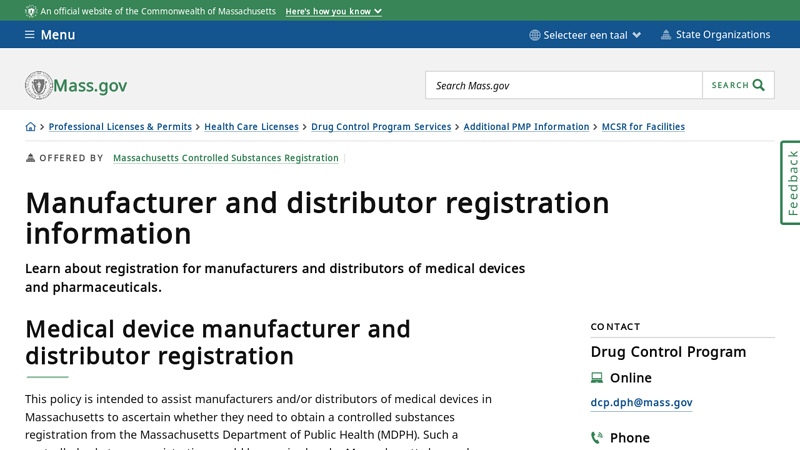Click the Medical device manufacturer and distributor heading
Viewport: 800px width, 450px height.
click(218, 342)
